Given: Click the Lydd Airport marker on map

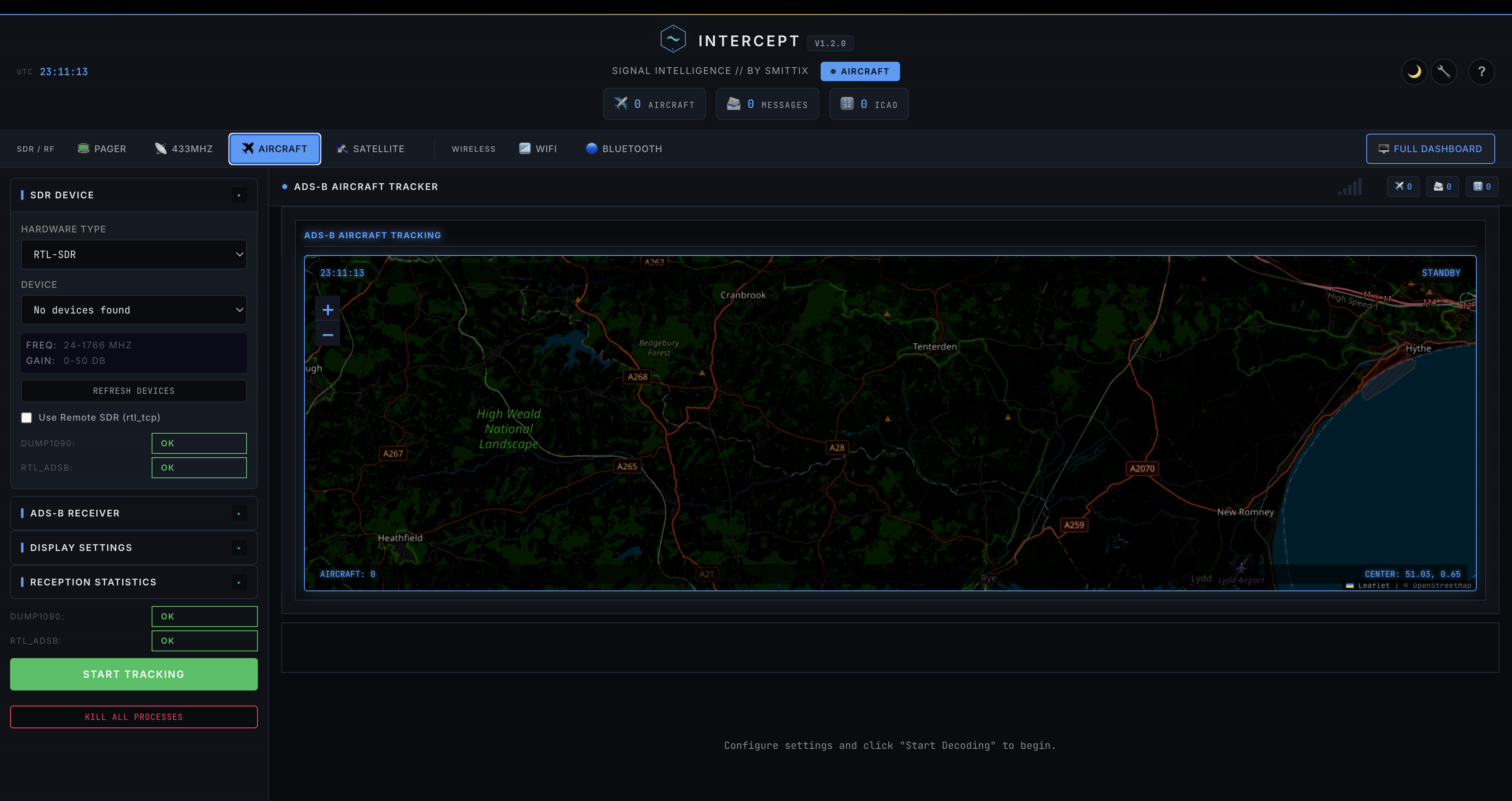Looking at the screenshot, I should point(1242,568).
